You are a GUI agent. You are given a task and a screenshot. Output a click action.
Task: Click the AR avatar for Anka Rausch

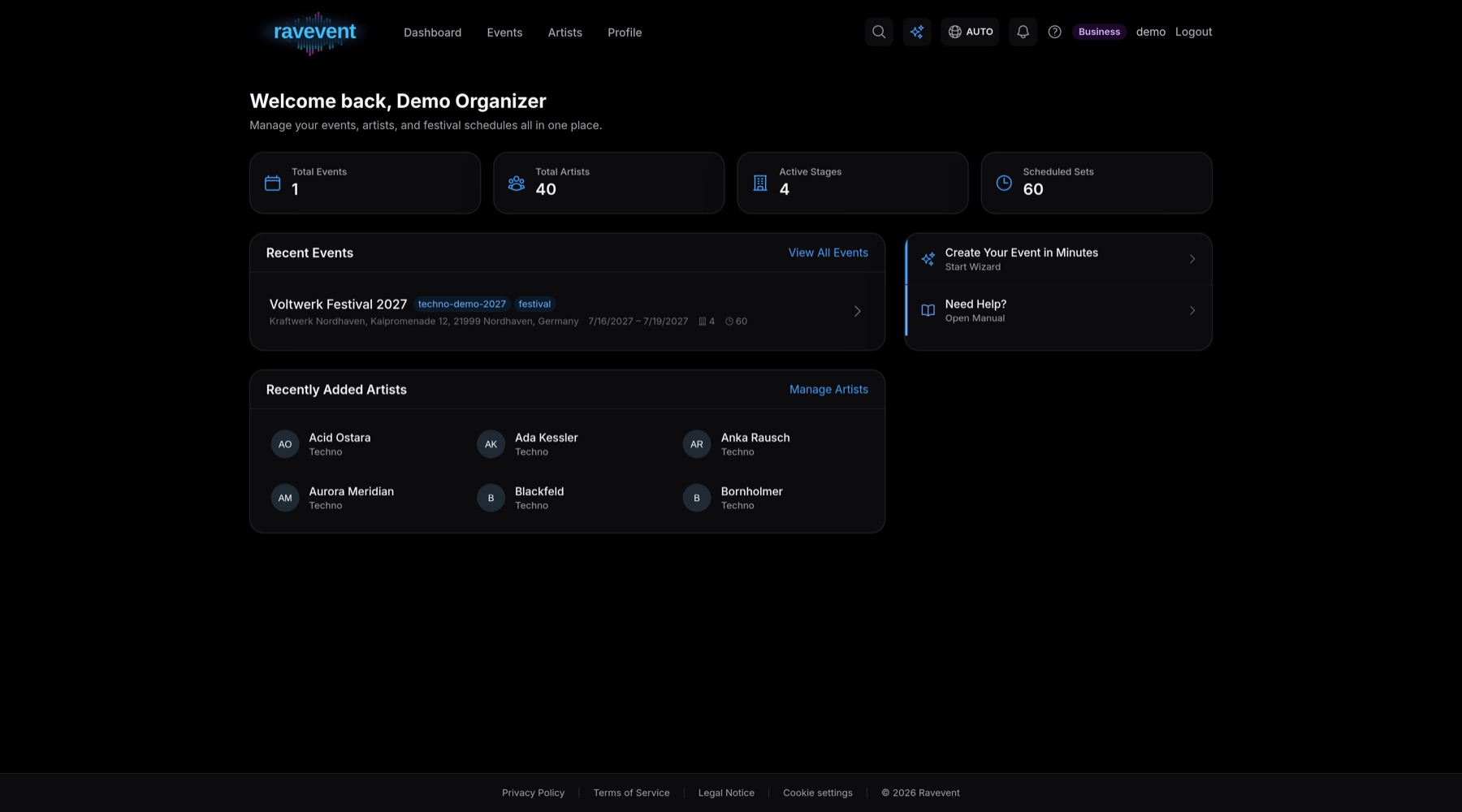click(697, 444)
